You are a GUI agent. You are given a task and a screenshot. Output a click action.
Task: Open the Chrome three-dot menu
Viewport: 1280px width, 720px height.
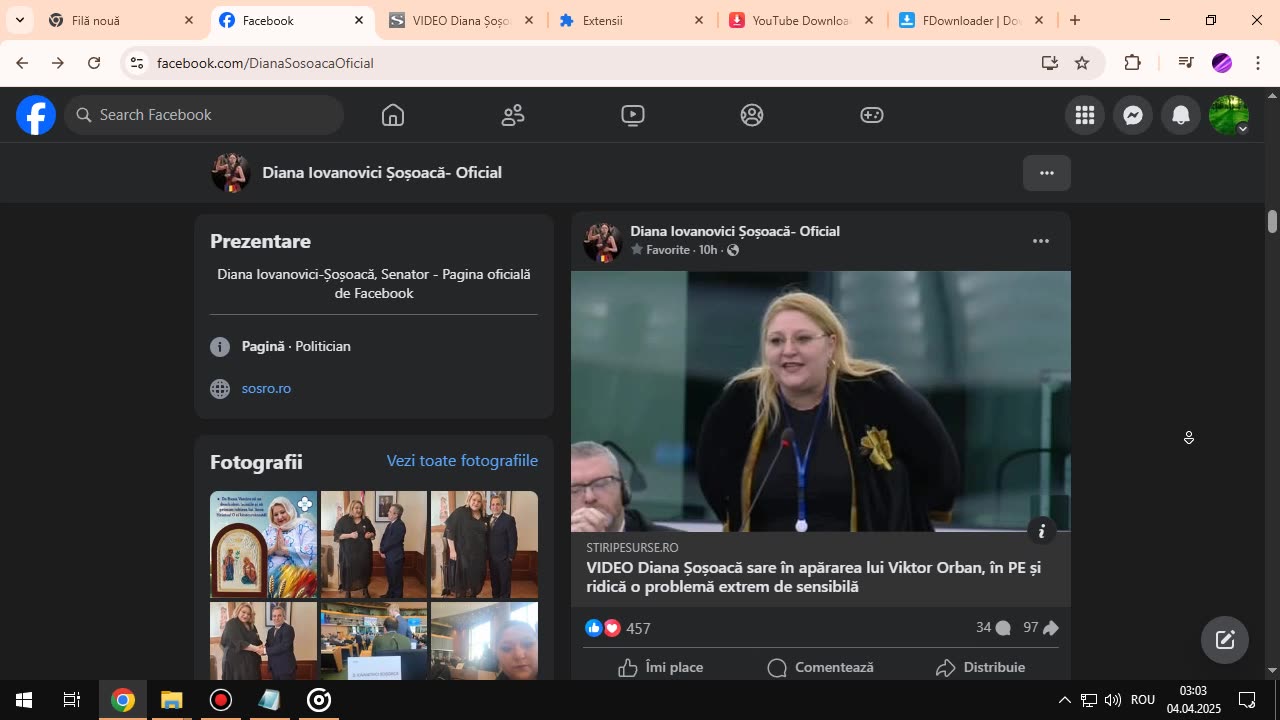click(x=1257, y=63)
